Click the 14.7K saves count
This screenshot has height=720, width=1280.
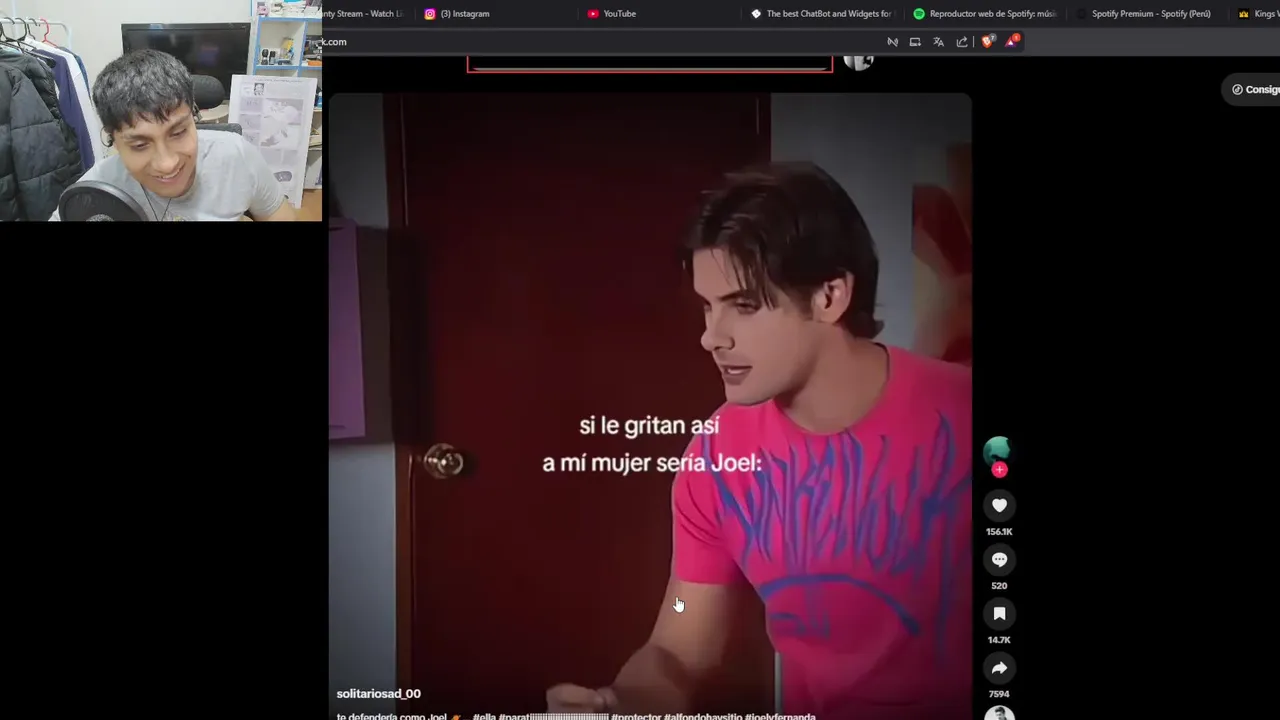pyautogui.click(x=999, y=640)
